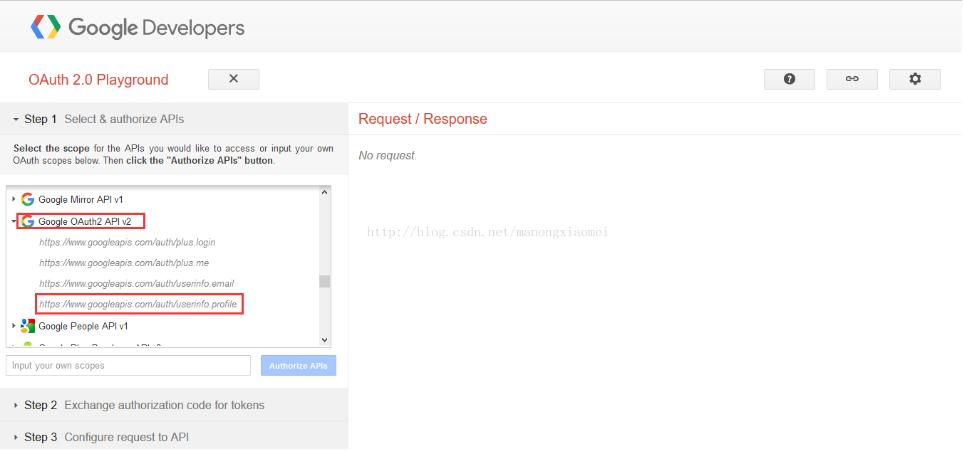
Task: Select the auth/plus.me scope
Action: click(x=124, y=263)
